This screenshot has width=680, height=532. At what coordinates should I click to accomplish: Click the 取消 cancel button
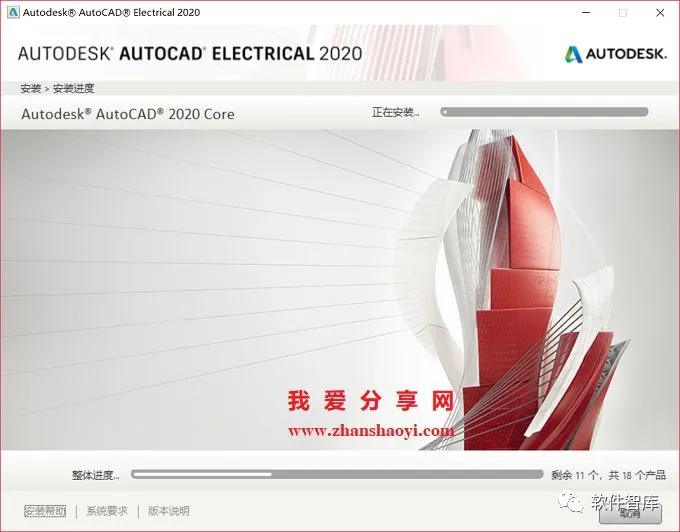click(x=630, y=514)
